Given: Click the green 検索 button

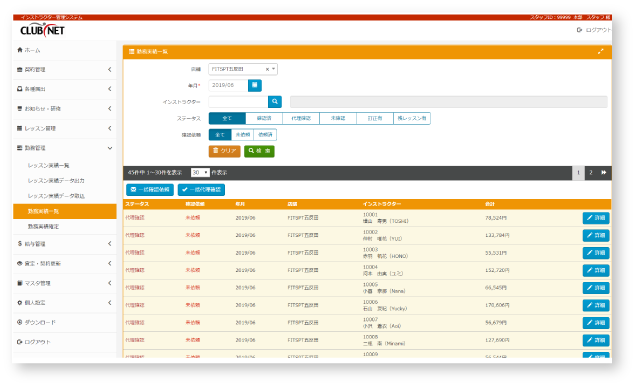Looking at the screenshot, I should coord(259,151).
